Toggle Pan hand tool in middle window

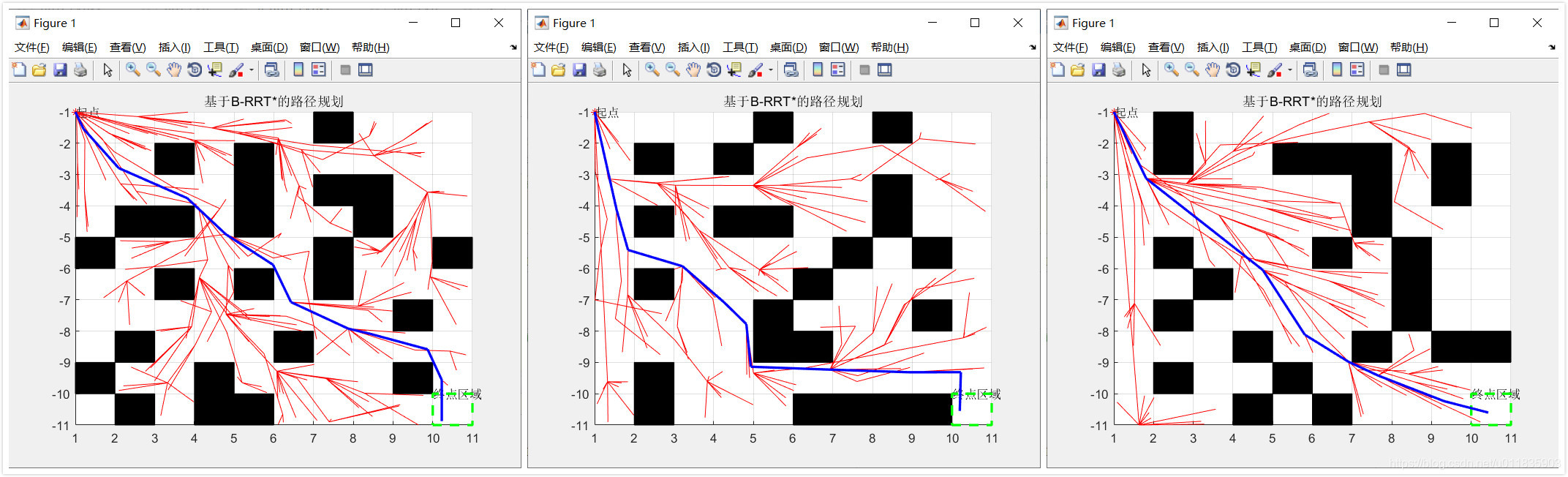(693, 70)
